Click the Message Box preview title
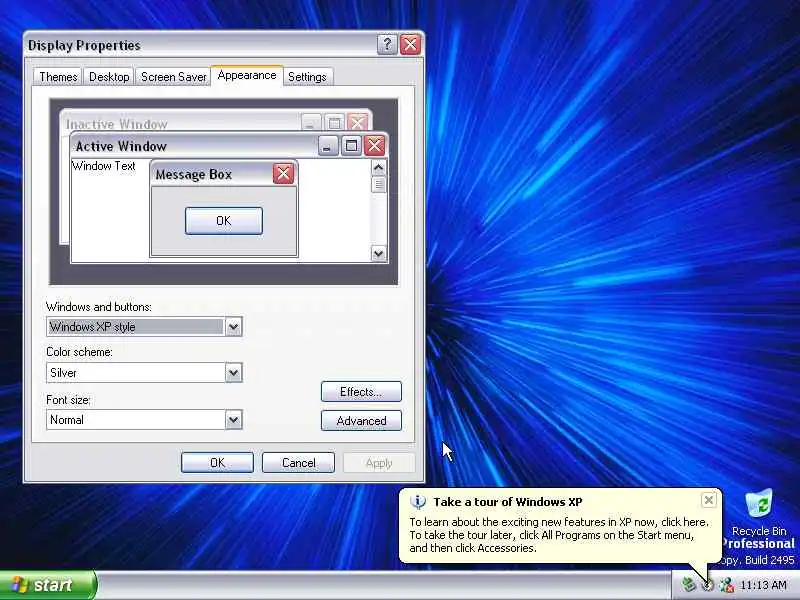 click(x=193, y=174)
